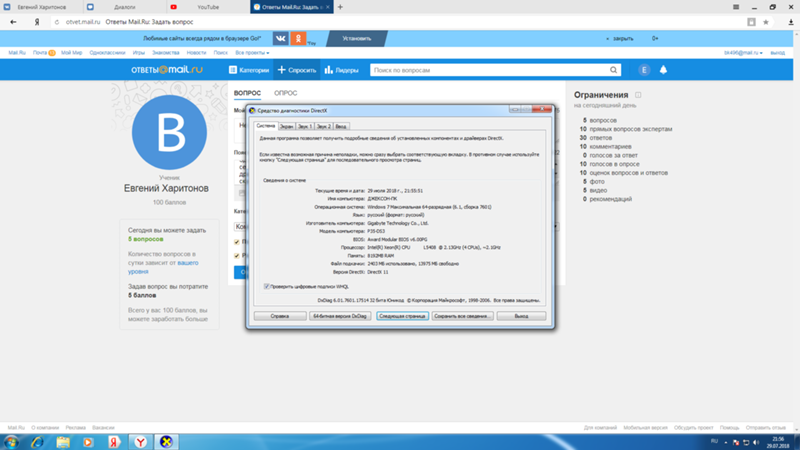
Task: Click the Справка button
Action: pos(280,316)
